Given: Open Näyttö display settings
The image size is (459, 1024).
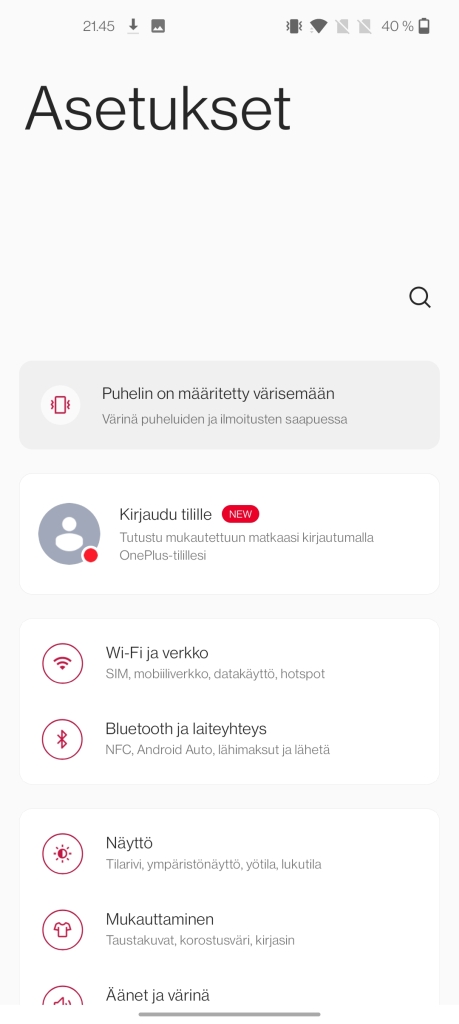Looking at the screenshot, I should [x=229, y=854].
